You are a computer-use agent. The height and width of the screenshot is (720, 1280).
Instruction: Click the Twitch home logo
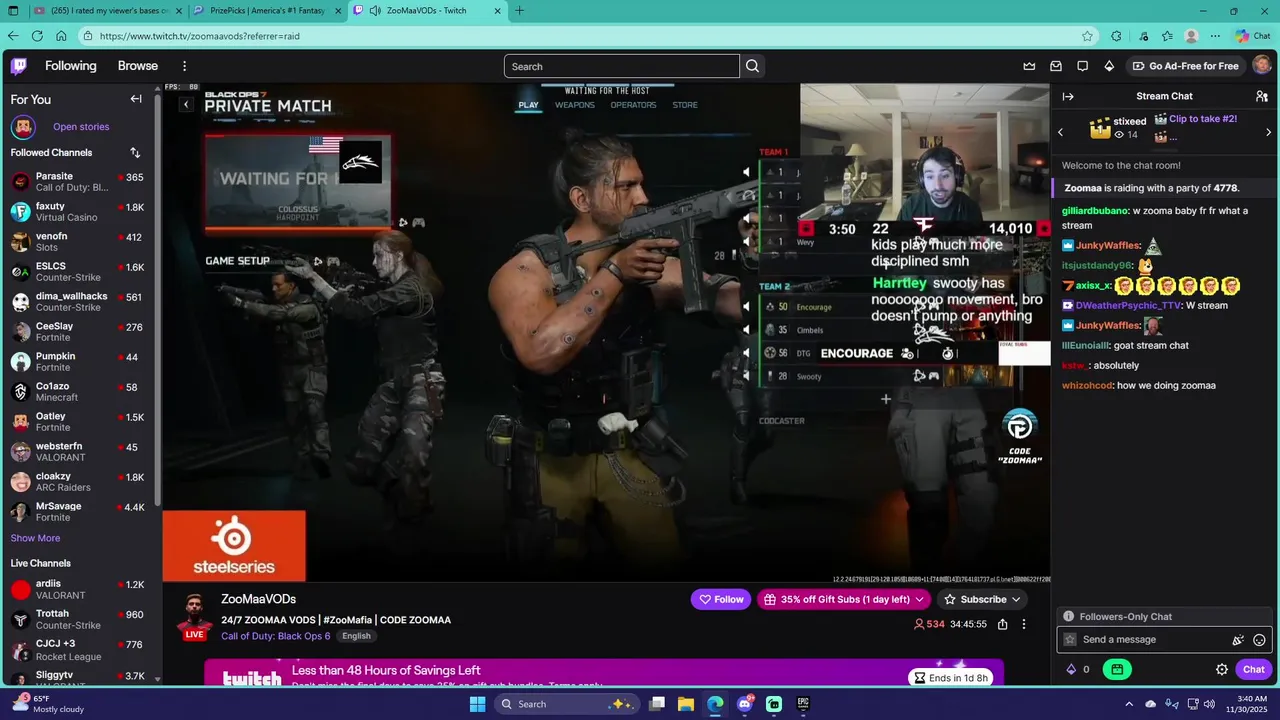(x=19, y=66)
